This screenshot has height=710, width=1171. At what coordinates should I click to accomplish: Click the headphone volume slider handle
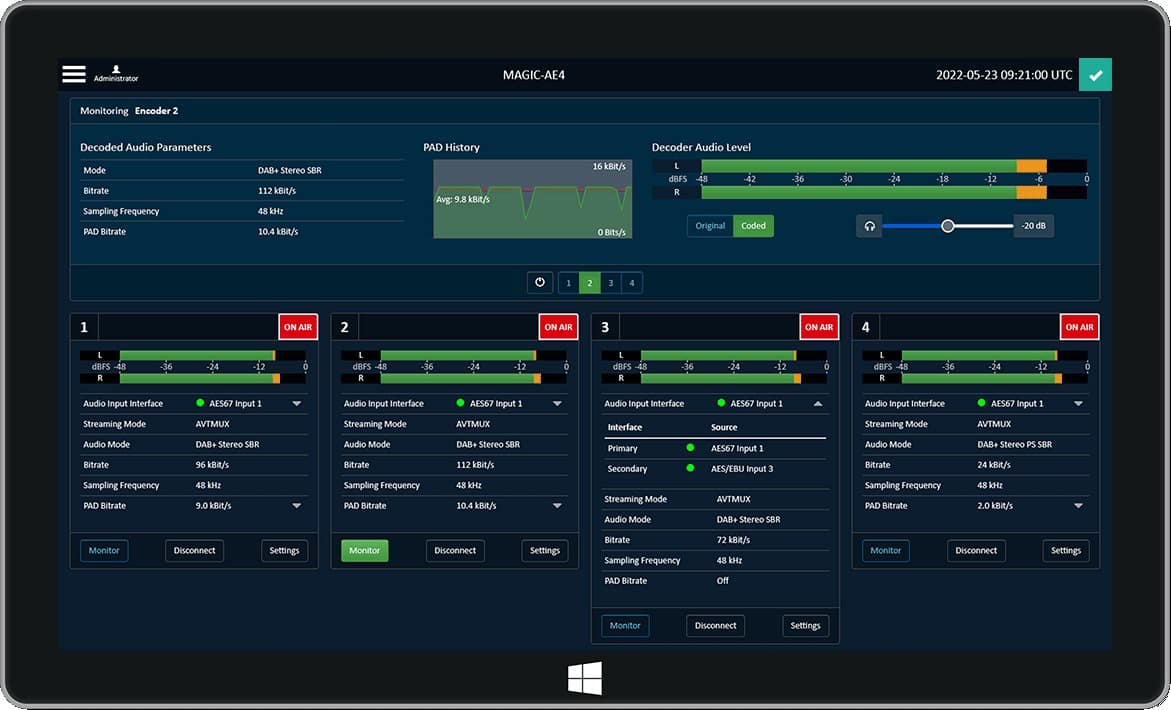947,226
